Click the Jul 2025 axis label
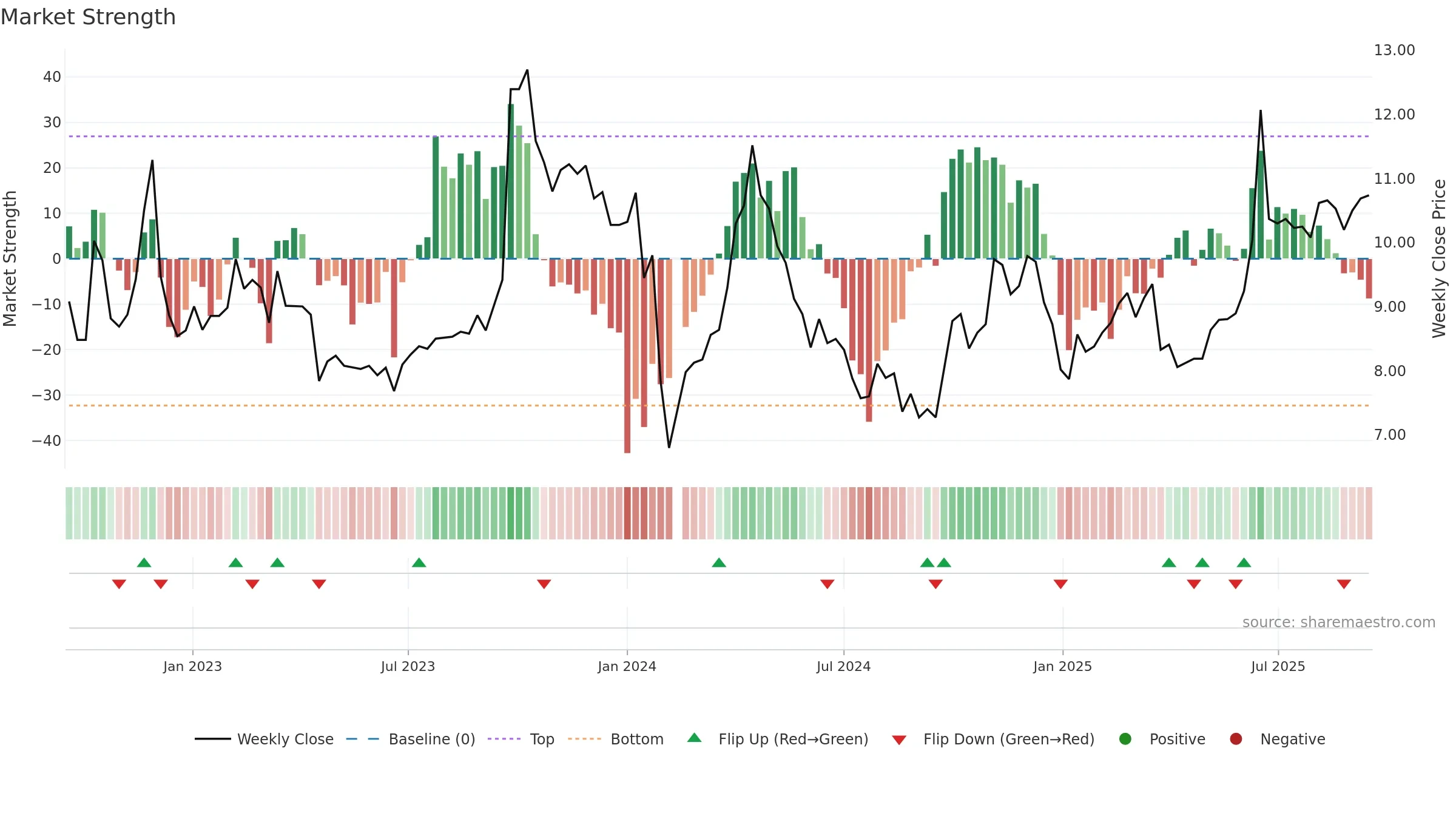The width and height of the screenshot is (1456, 819). point(1278,666)
